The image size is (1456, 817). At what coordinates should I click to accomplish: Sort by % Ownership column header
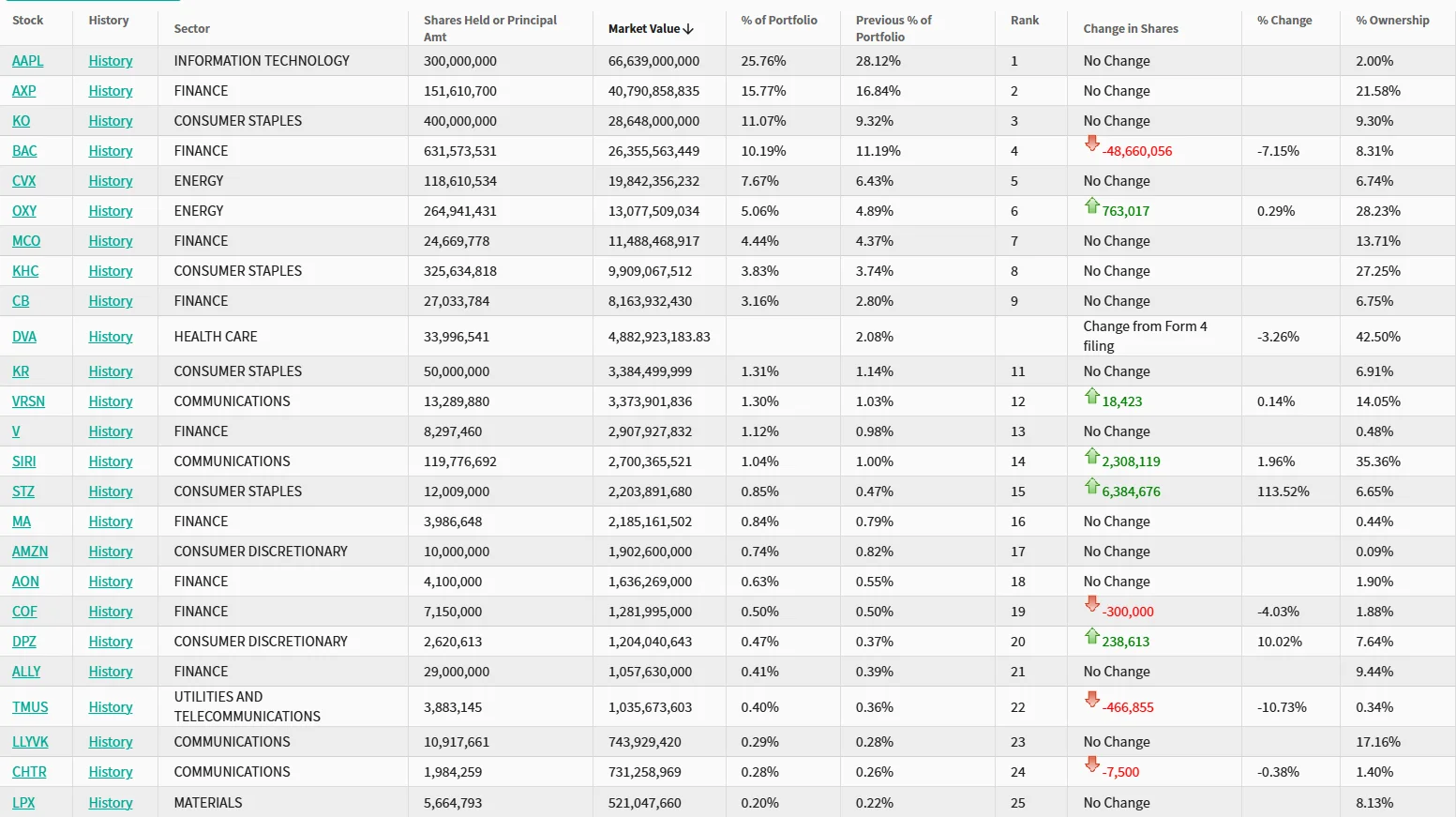click(x=1392, y=21)
